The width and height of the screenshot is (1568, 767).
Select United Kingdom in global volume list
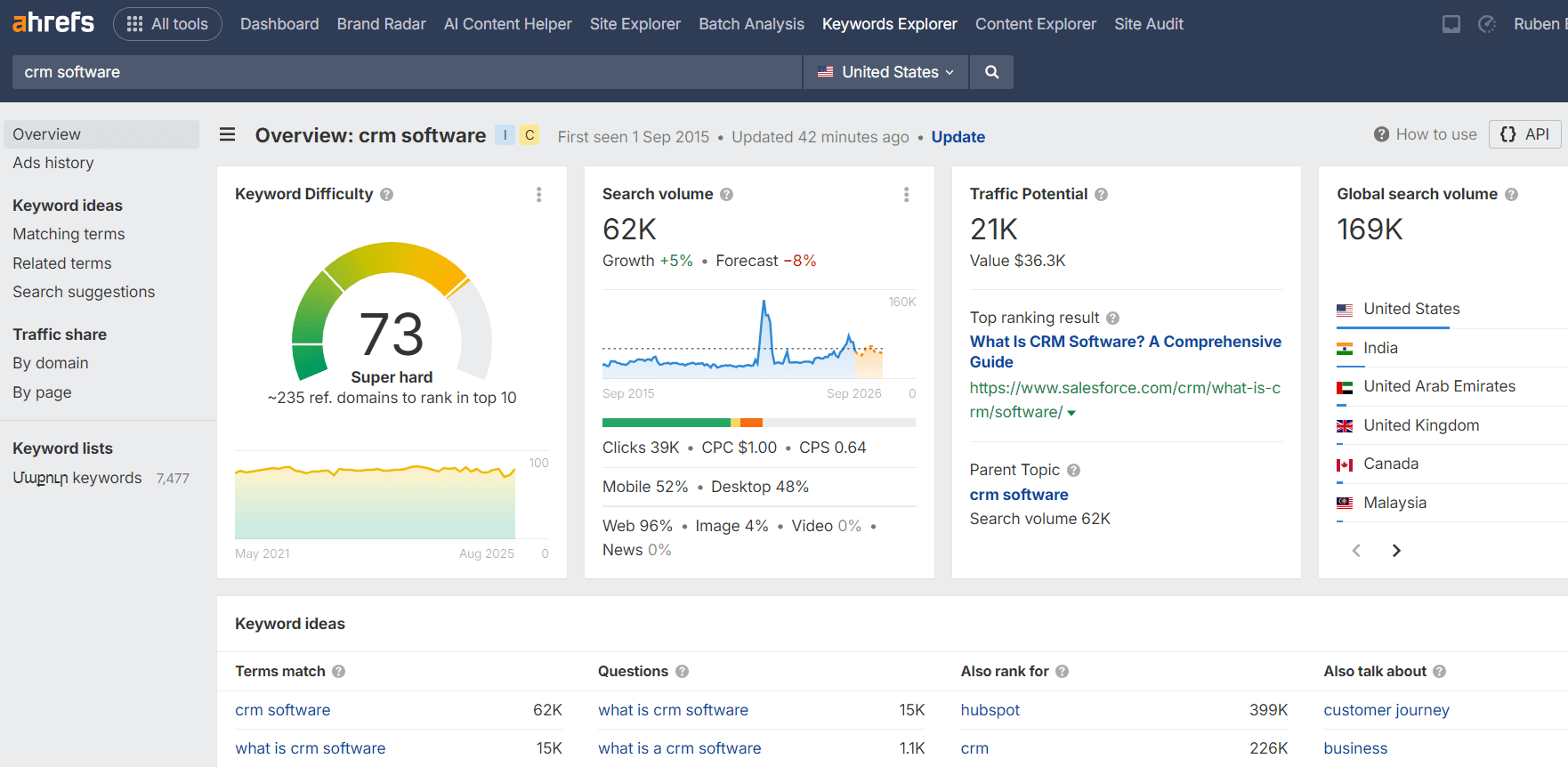coord(1421,425)
